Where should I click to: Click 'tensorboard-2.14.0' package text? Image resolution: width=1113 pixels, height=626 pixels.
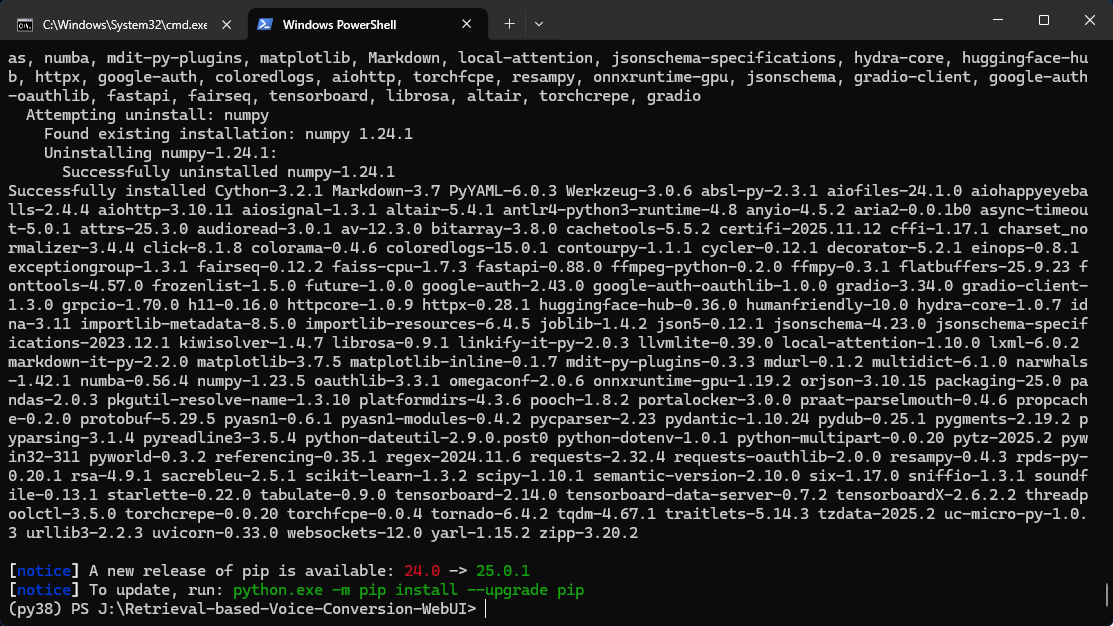click(x=476, y=495)
